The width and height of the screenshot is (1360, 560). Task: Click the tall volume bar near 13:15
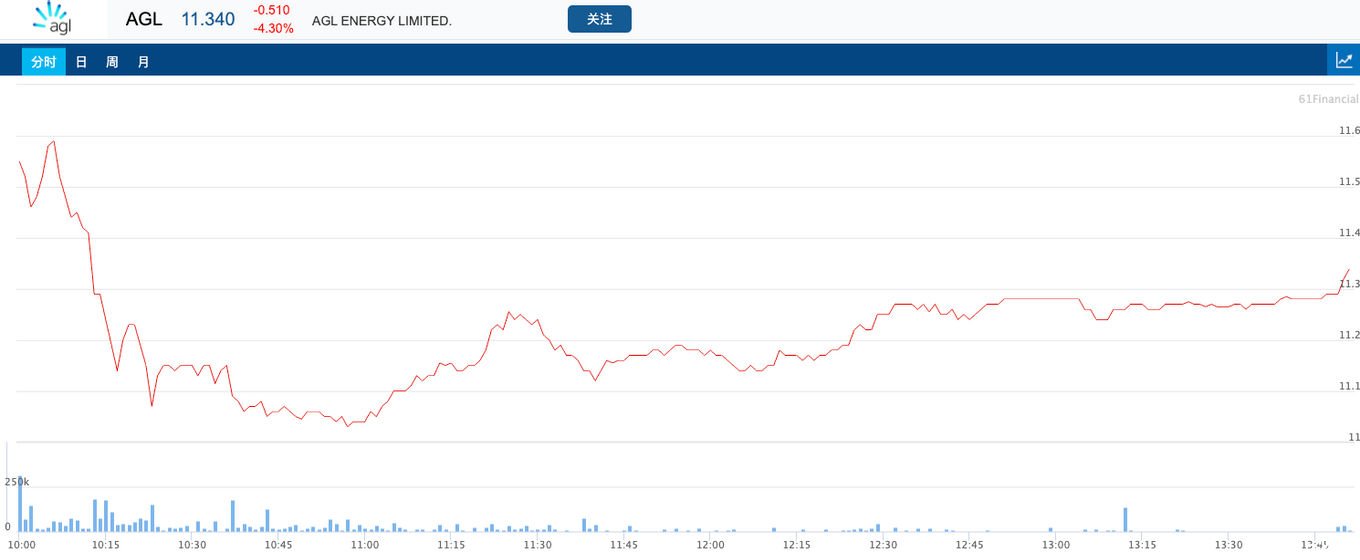coord(1125,520)
